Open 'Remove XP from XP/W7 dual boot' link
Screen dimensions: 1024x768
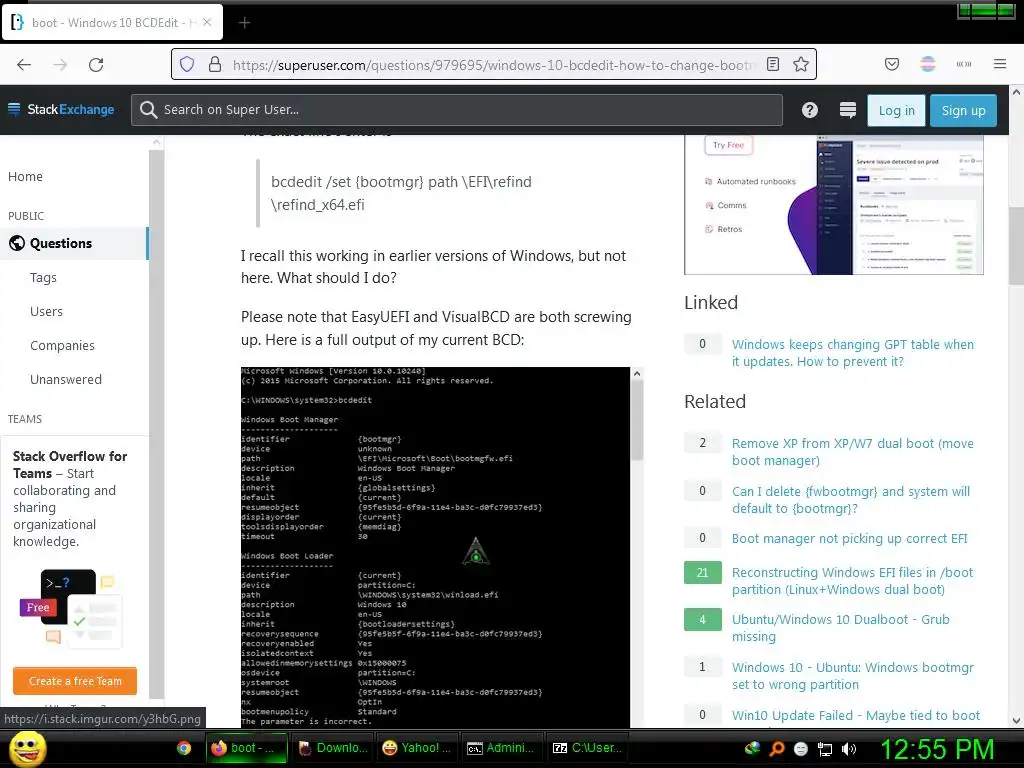pos(852,452)
